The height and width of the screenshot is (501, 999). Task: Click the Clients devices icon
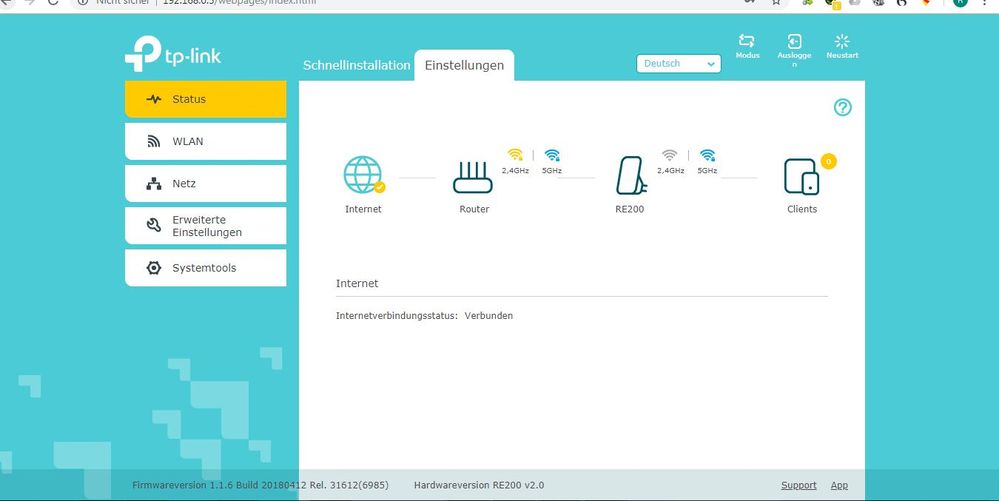pyautogui.click(x=801, y=177)
